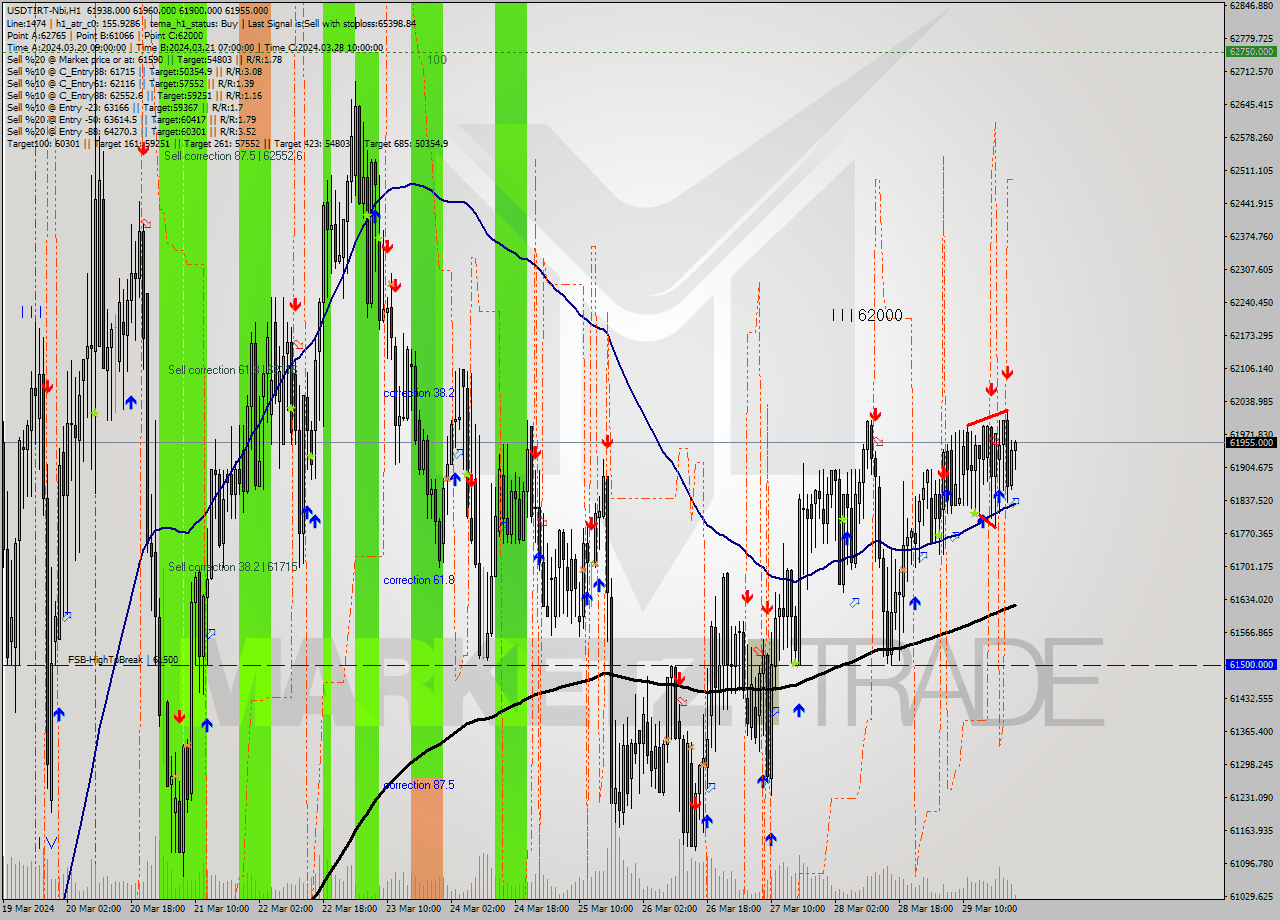
Task: Click the '21 Mar 10:00' time label
Action: [x=222, y=909]
